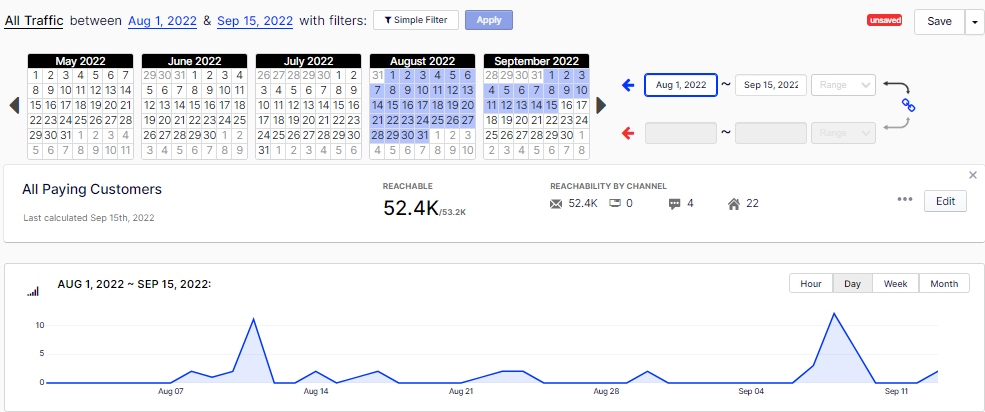
Task: Switch chart granularity to Week
Action: click(x=896, y=283)
